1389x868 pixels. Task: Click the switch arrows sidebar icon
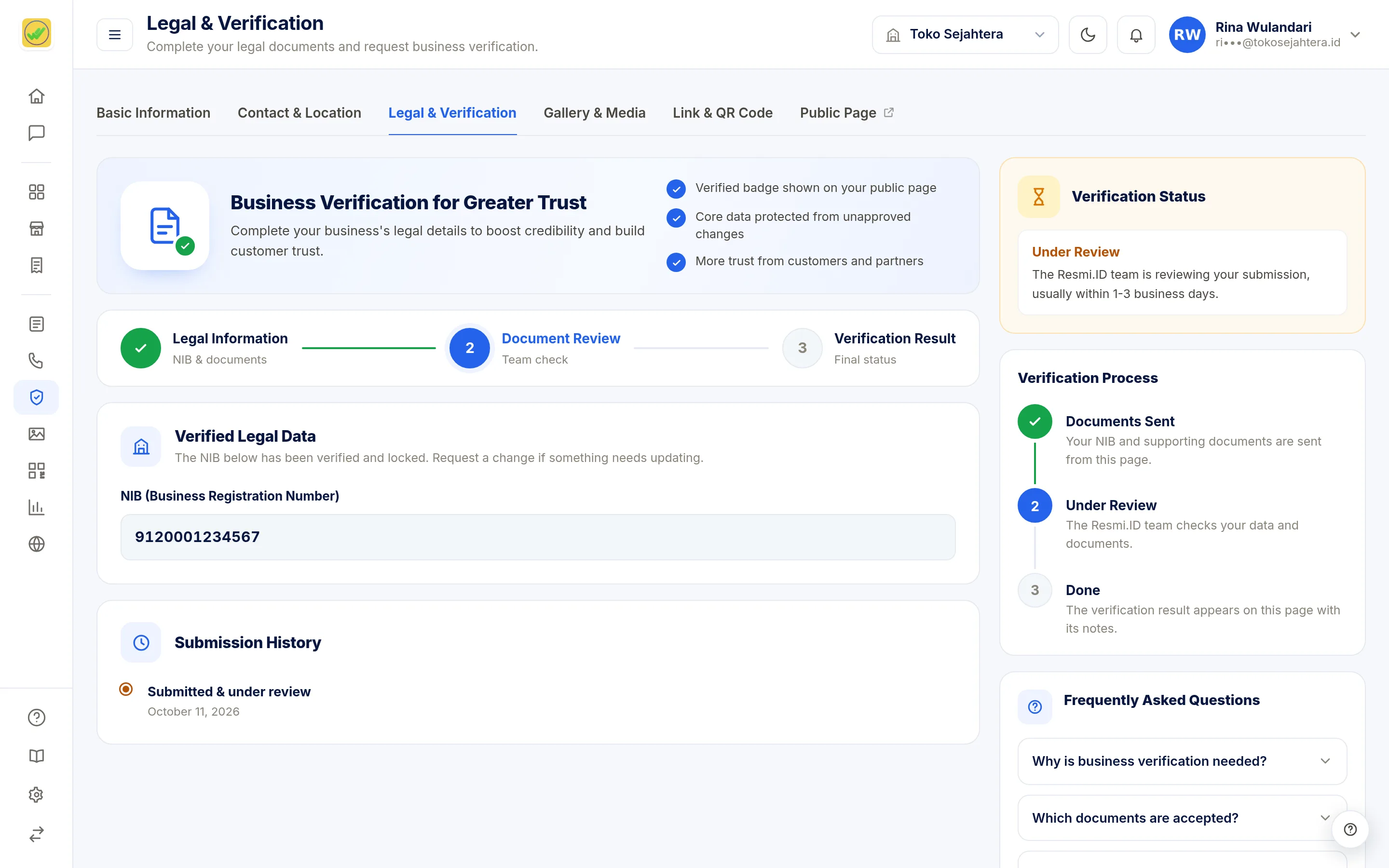click(x=36, y=834)
